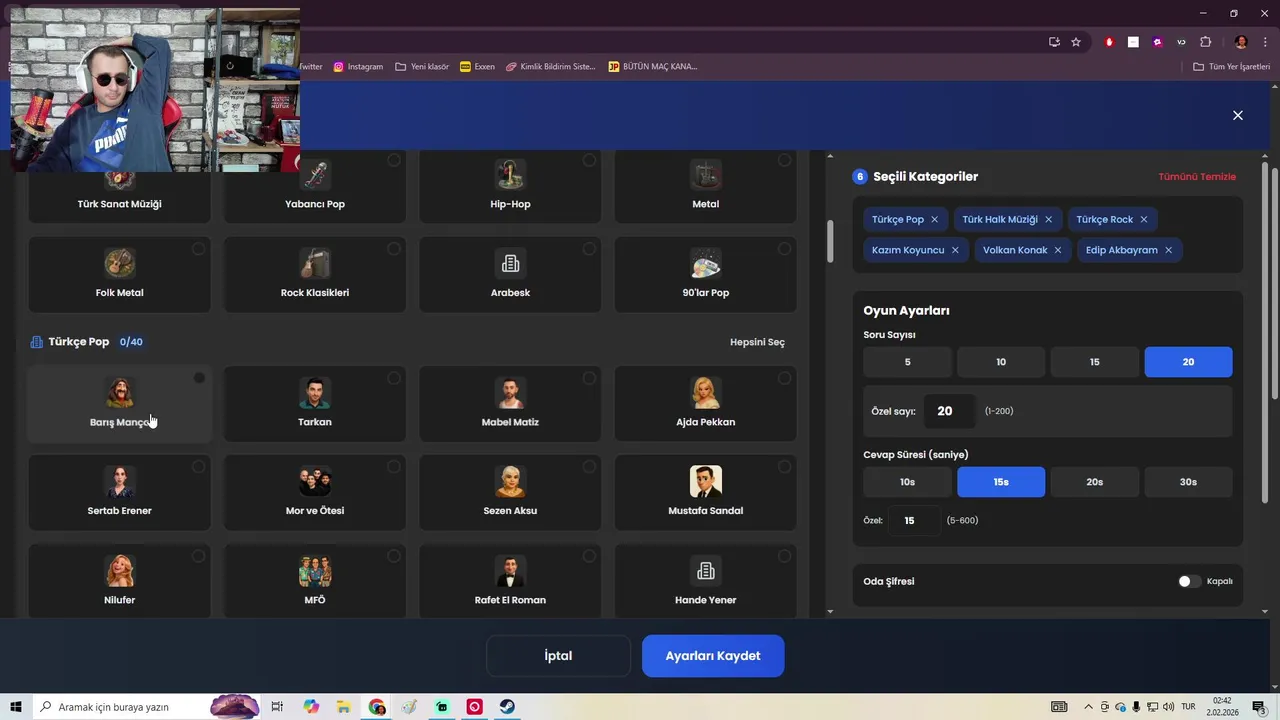Set answer time to 20s
This screenshot has height=720, width=1280.
pos(1095,482)
